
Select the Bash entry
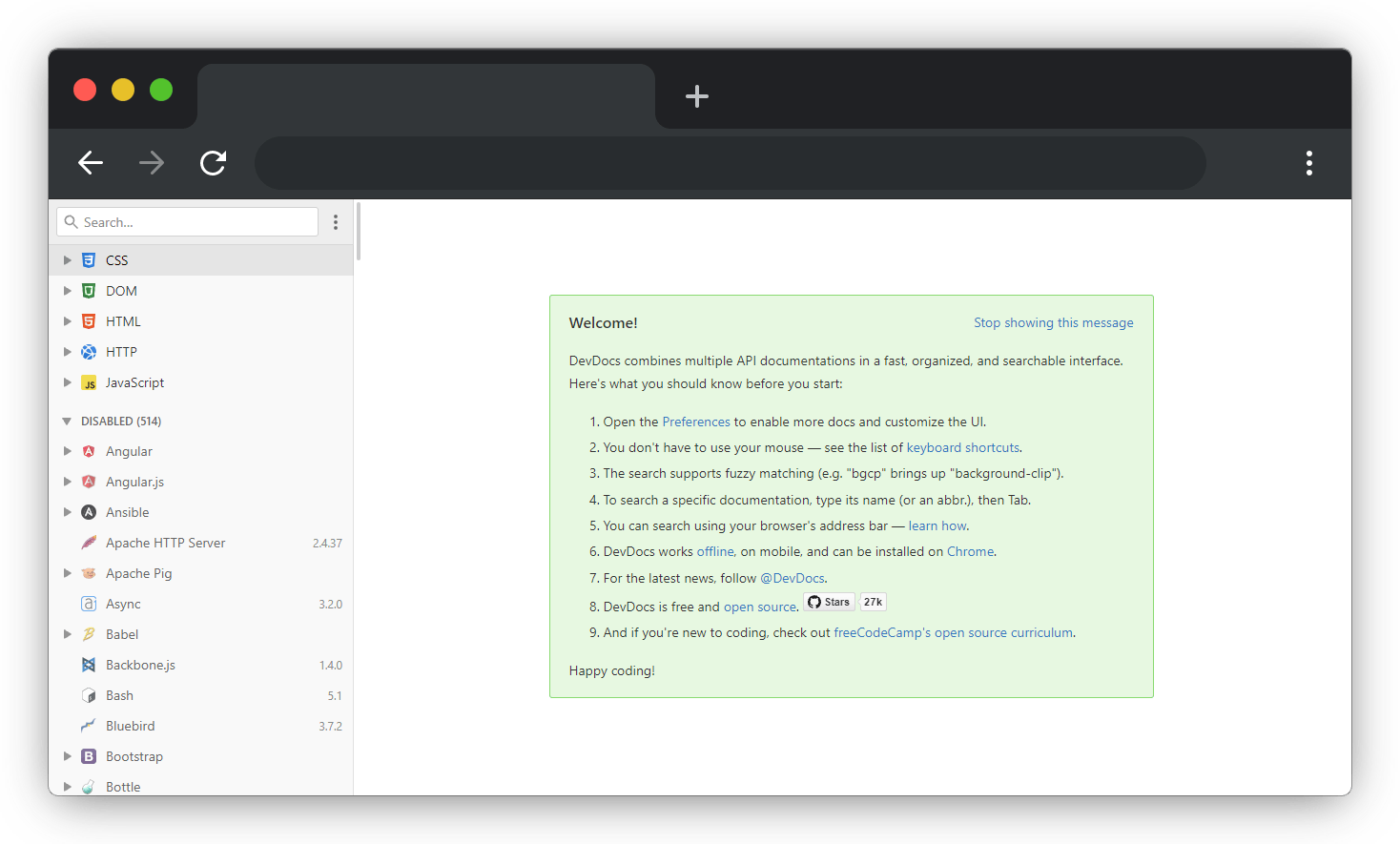pyautogui.click(x=201, y=695)
